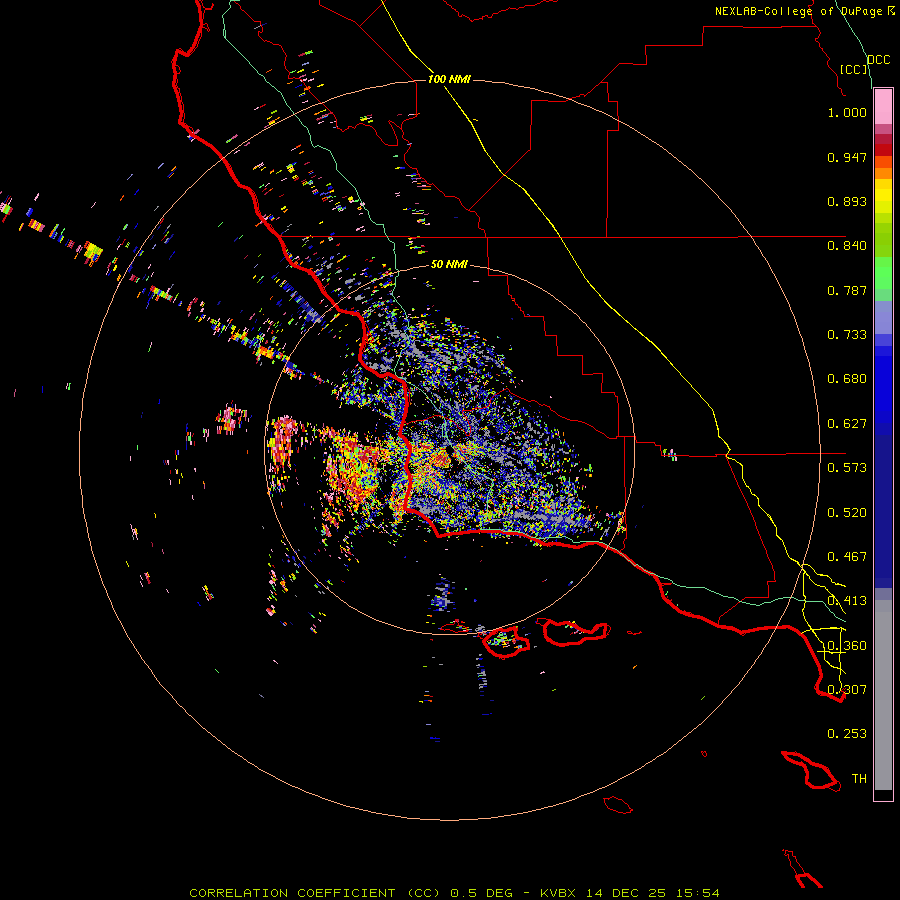This screenshot has height=900, width=900.
Task: Click the 0.413 scale value
Action: pos(847,601)
